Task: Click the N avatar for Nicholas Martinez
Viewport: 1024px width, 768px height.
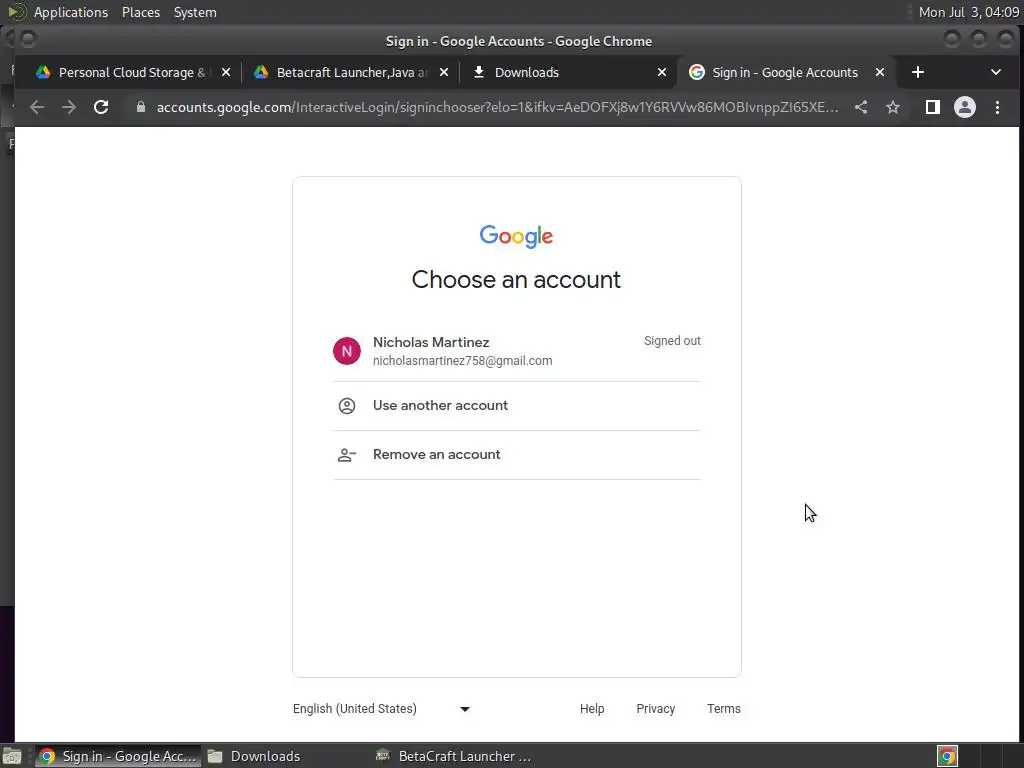Action: pyautogui.click(x=347, y=351)
